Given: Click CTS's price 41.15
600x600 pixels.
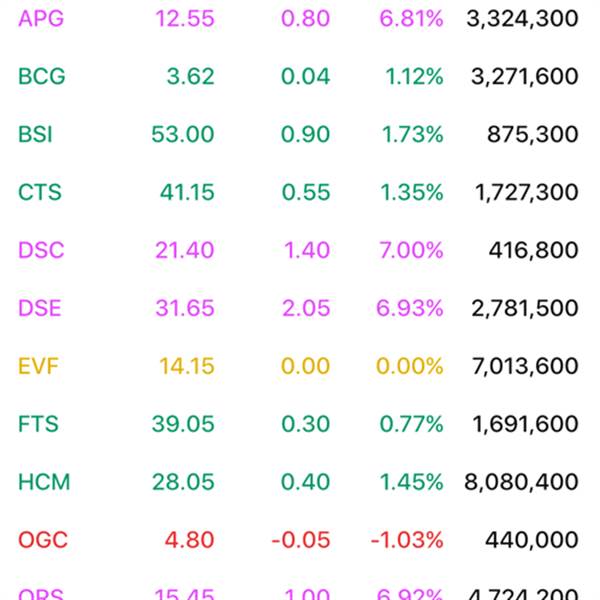Looking at the screenshot, I should tap(187, 192).
